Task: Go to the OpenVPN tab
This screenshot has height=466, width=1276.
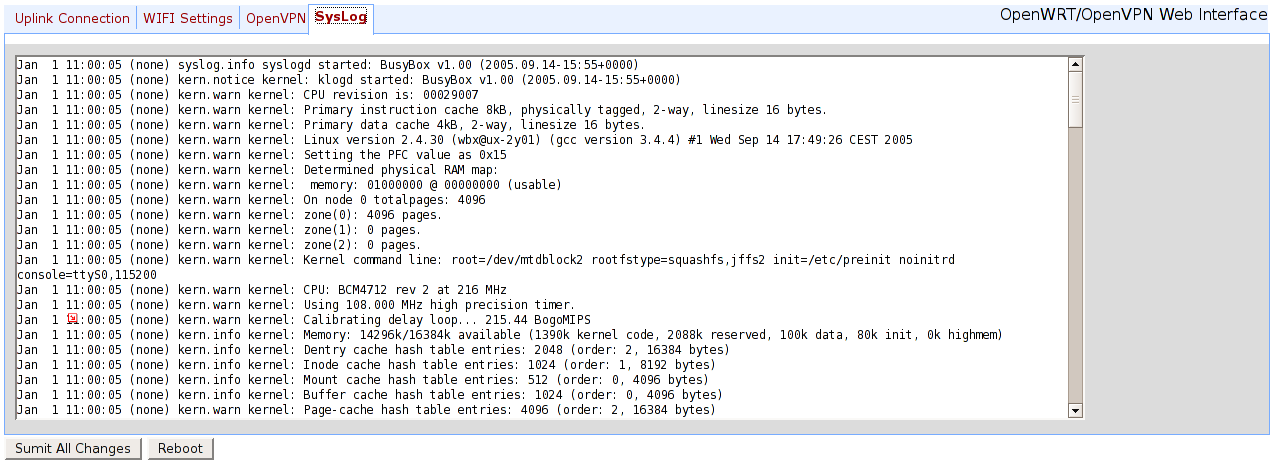Action: point(276,18)
